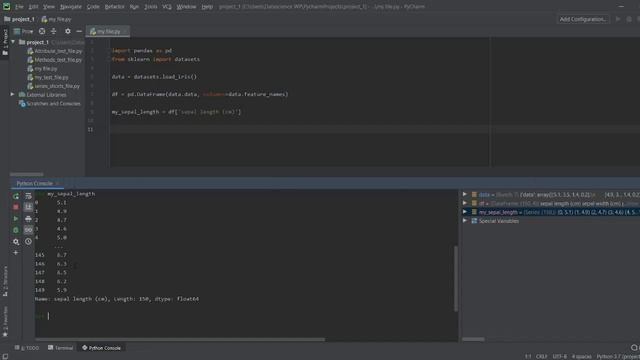
Task: Open Python Console settings icon
Action: 16,242
